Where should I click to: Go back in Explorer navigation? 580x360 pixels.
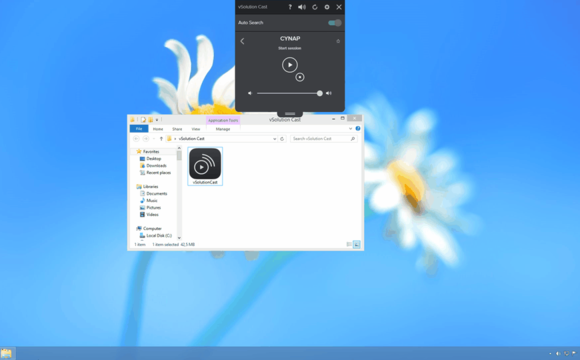pos(136,138)
